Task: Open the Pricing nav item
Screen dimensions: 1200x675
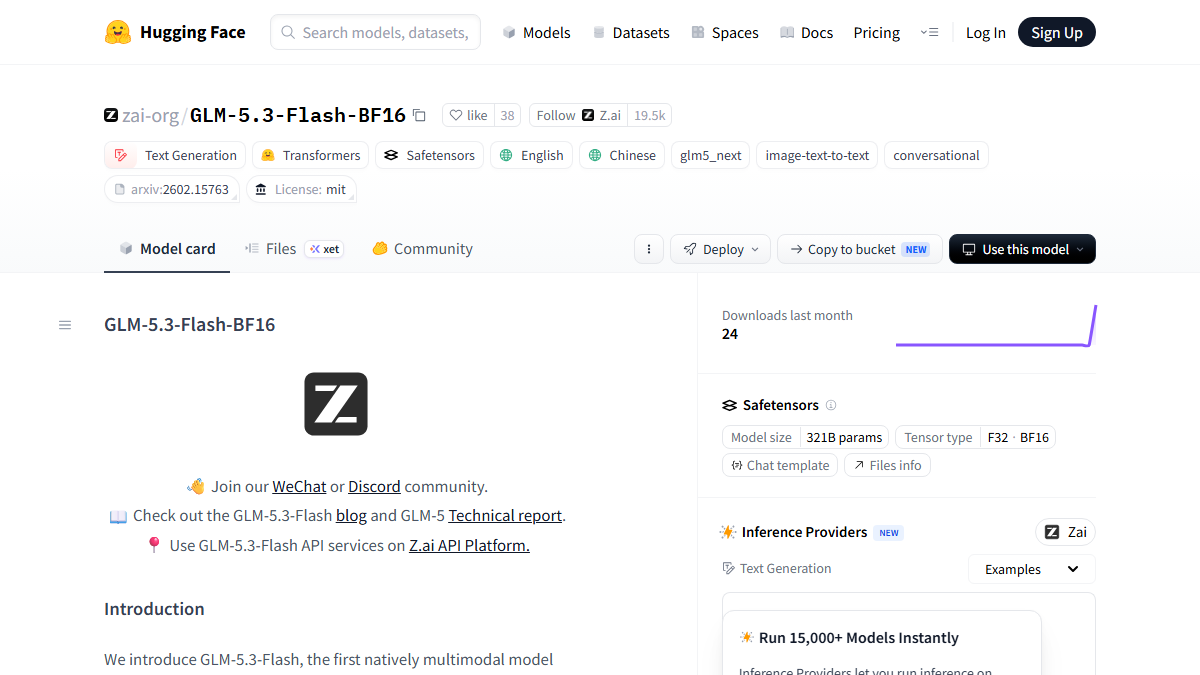Action: coord(876,32)
